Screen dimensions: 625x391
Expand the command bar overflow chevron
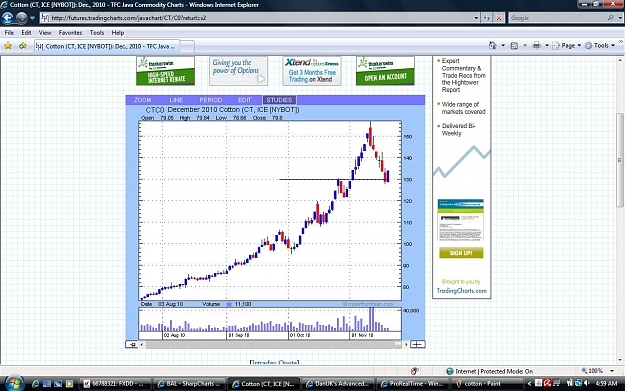[x=621, y=42]
